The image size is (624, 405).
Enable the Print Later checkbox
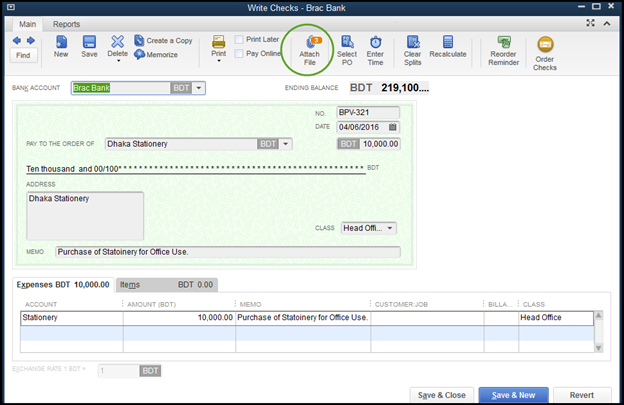click(x=239, y=40)
